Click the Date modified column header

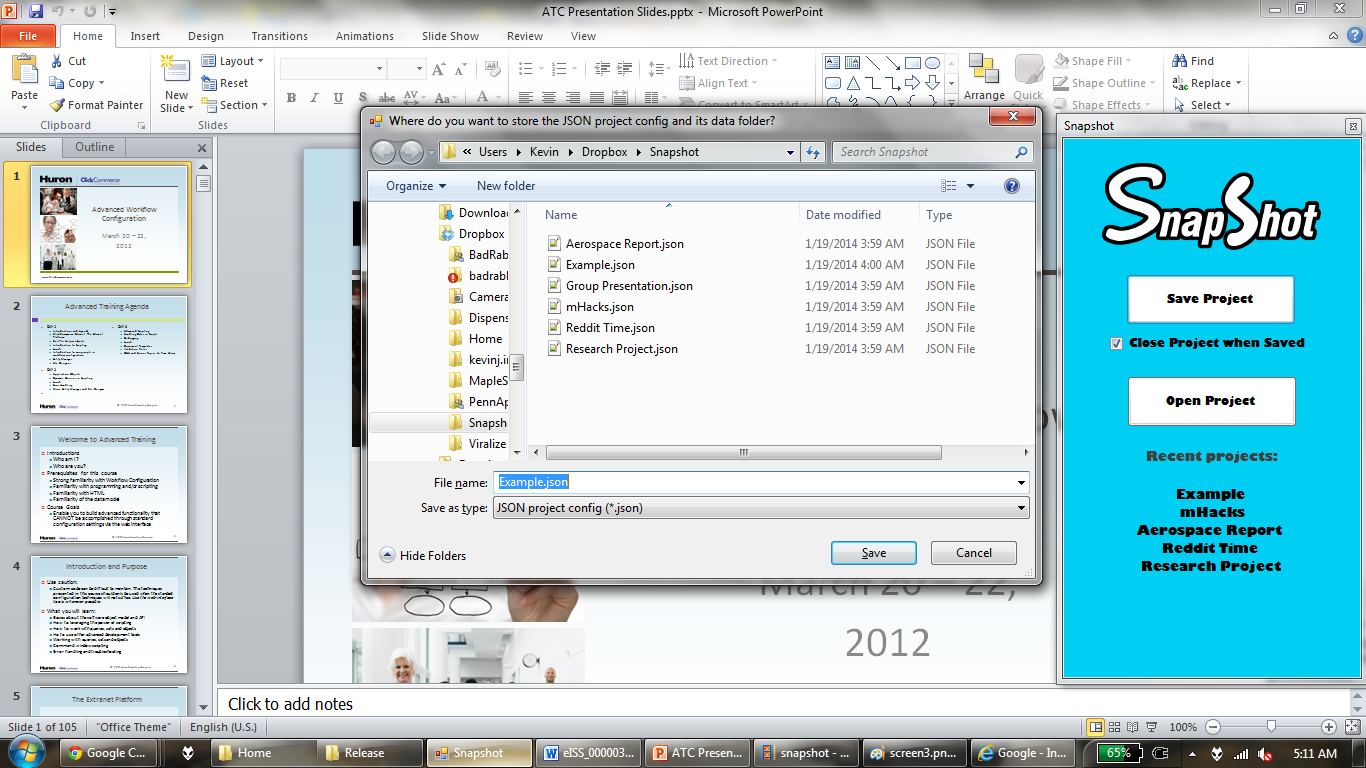pyautogui.click(x=843, y=215)
